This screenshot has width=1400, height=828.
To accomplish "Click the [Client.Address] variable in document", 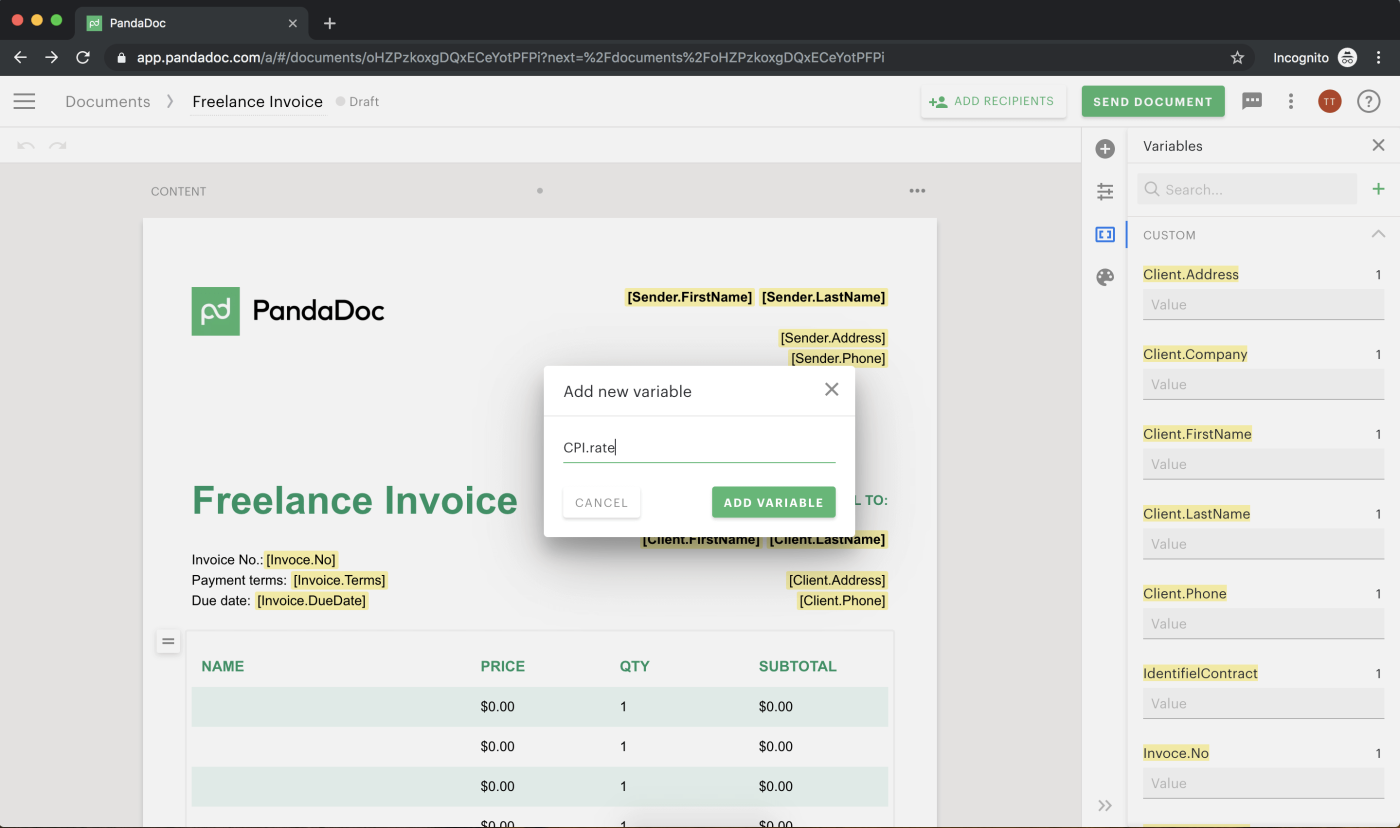I will [837, 580].
